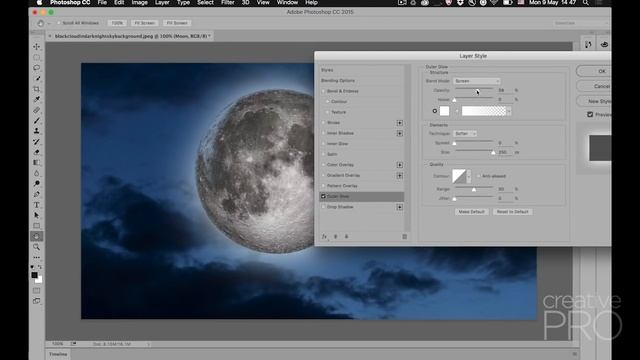
Task: Add another Gradient Overlay with plus
Action: coord(400,176)
